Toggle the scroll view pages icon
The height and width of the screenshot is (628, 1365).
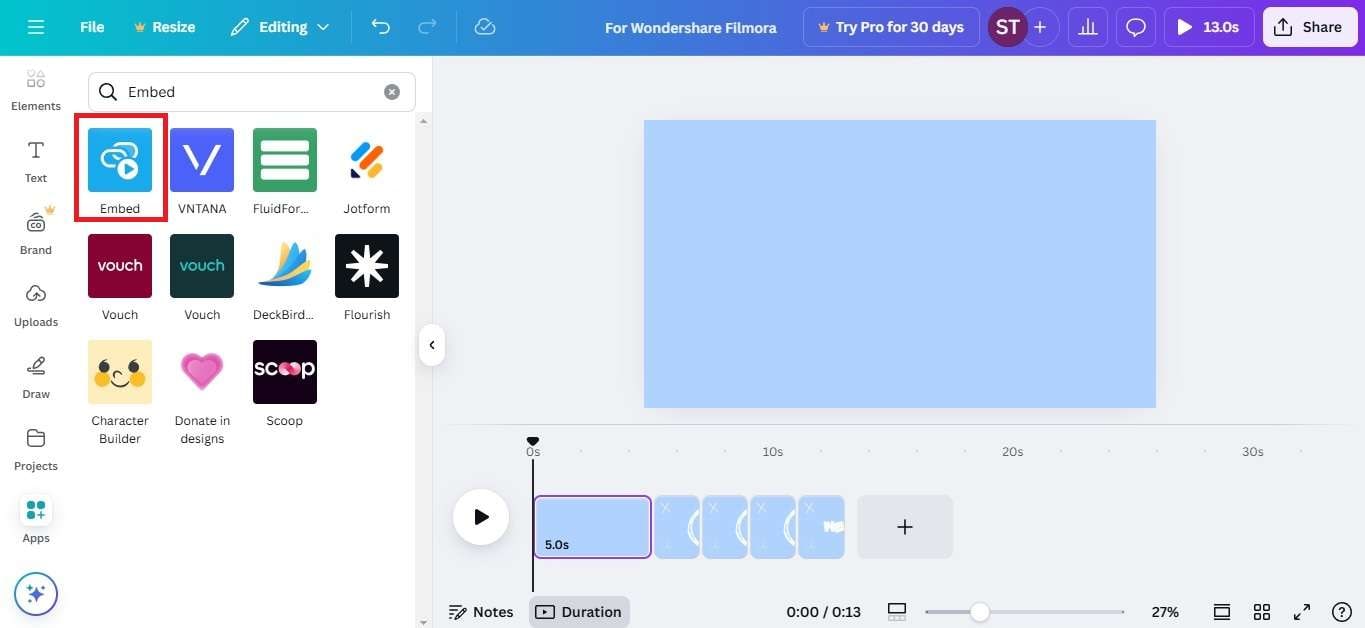[1222, 612]
